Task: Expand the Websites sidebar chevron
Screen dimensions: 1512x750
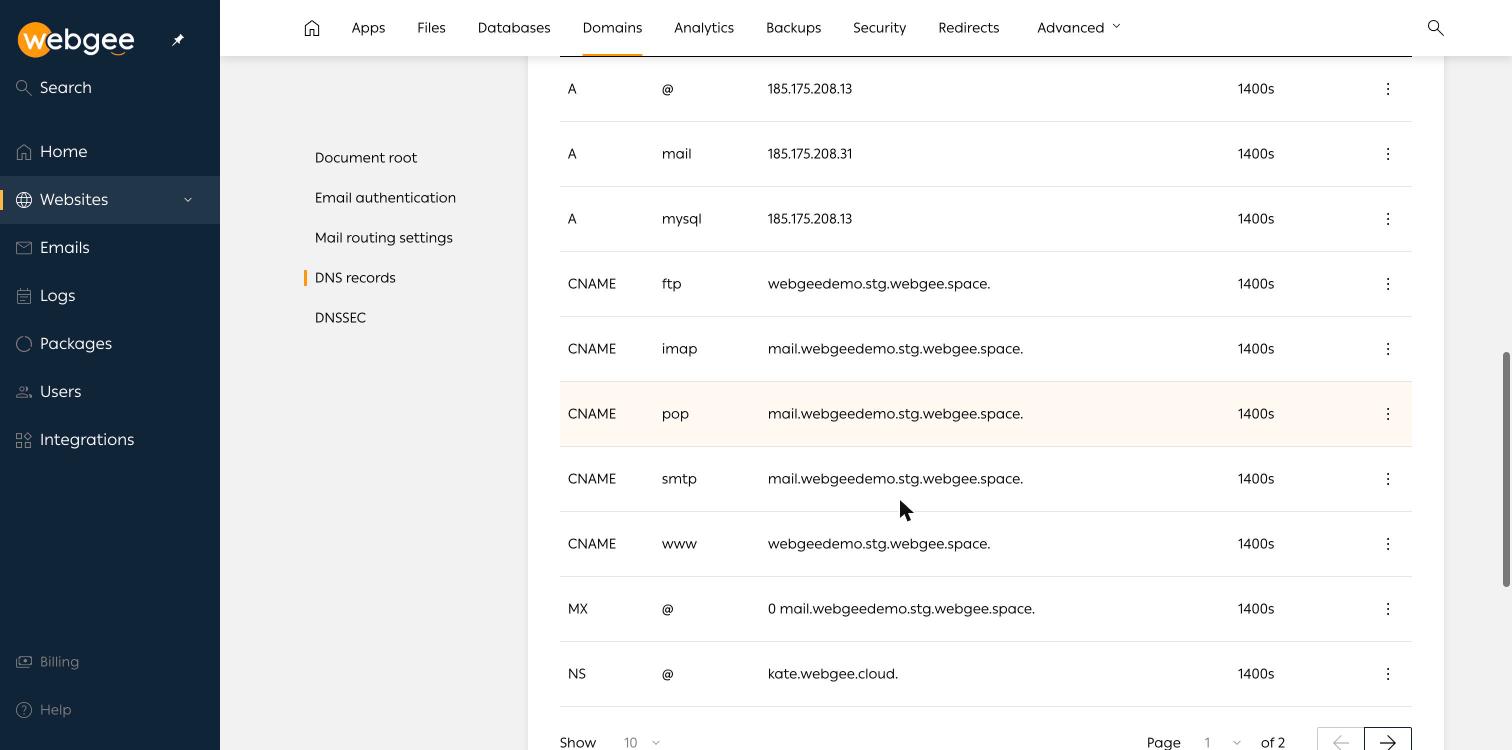Action: click(x=187, y=200)
